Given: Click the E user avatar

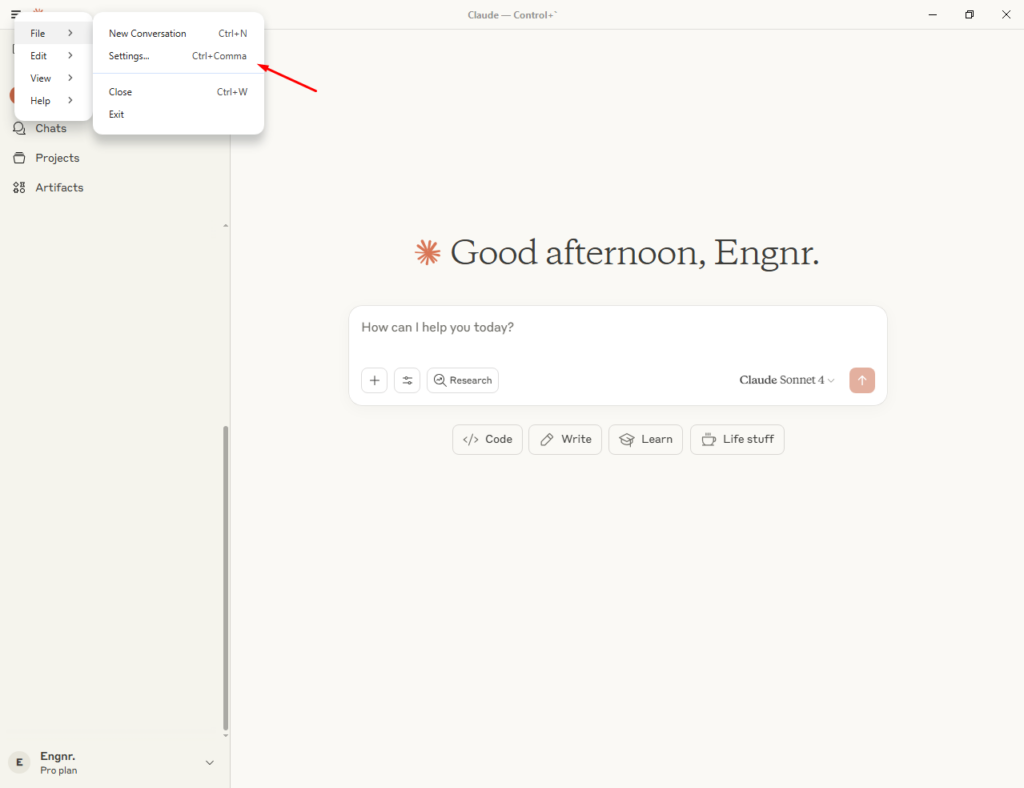Looking at the screenshot, I should (19, 763).
